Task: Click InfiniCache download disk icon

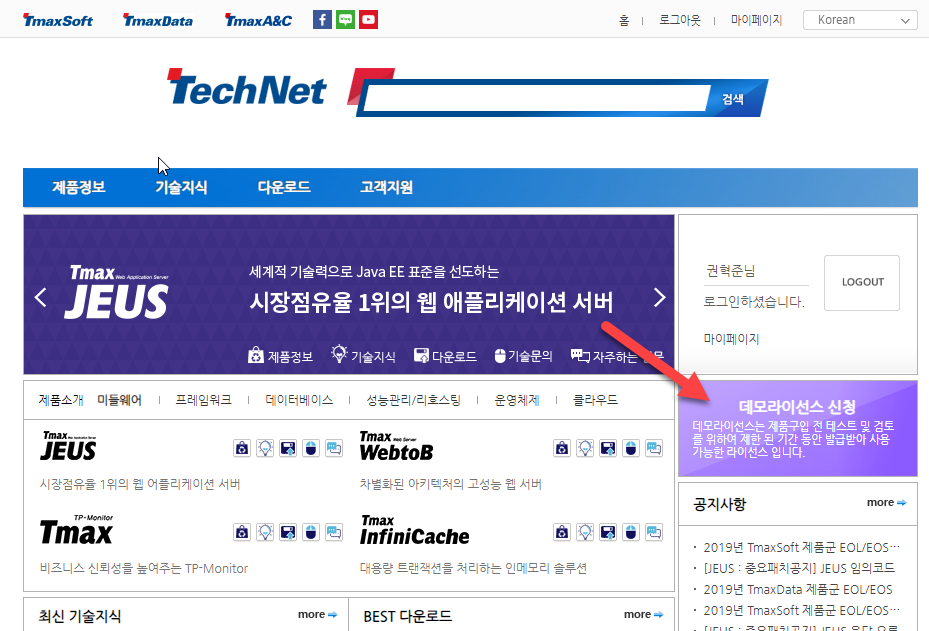Action: (x=608, y=532)
